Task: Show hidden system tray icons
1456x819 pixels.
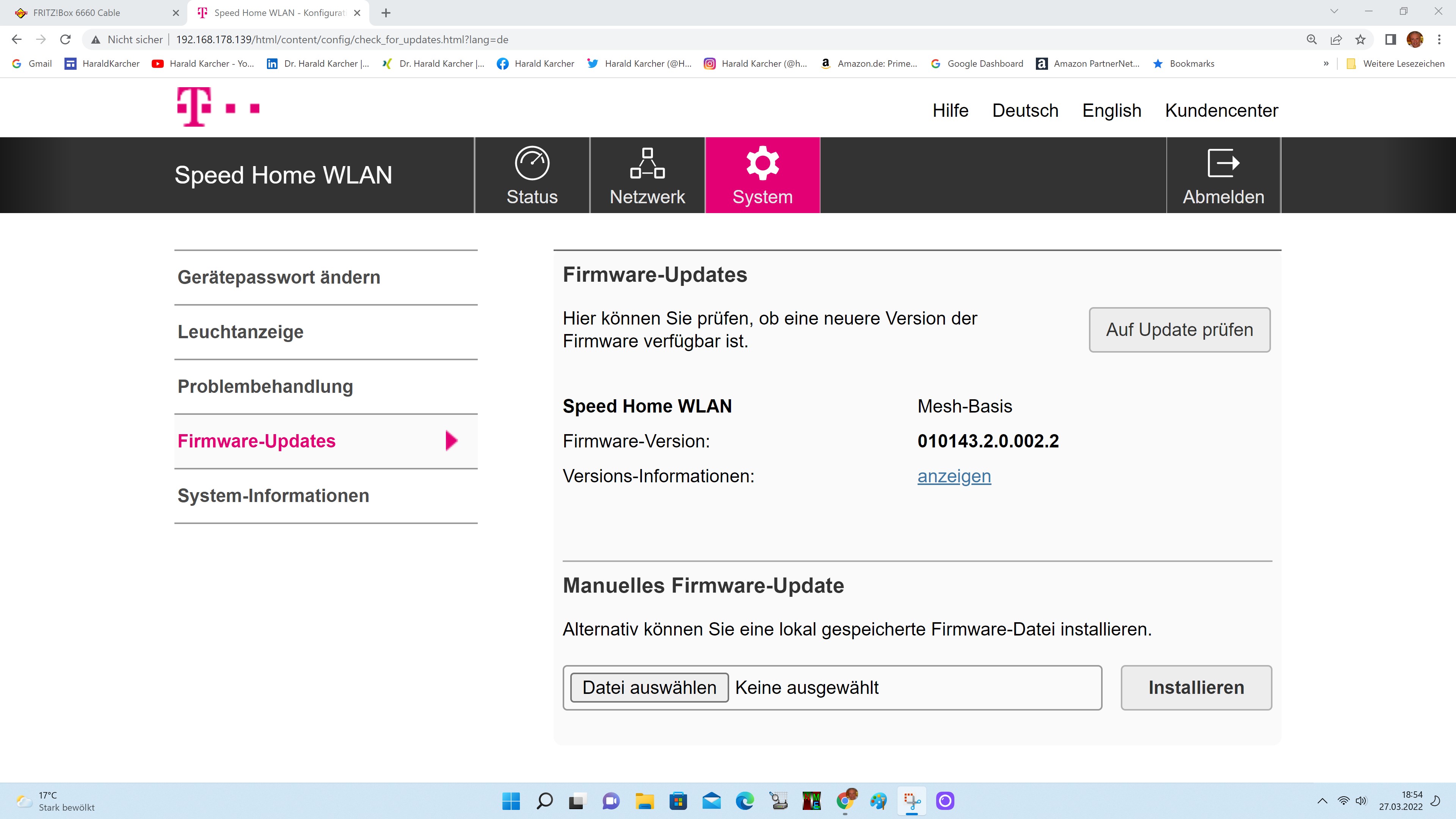Action: click(x=1322, y=801)
